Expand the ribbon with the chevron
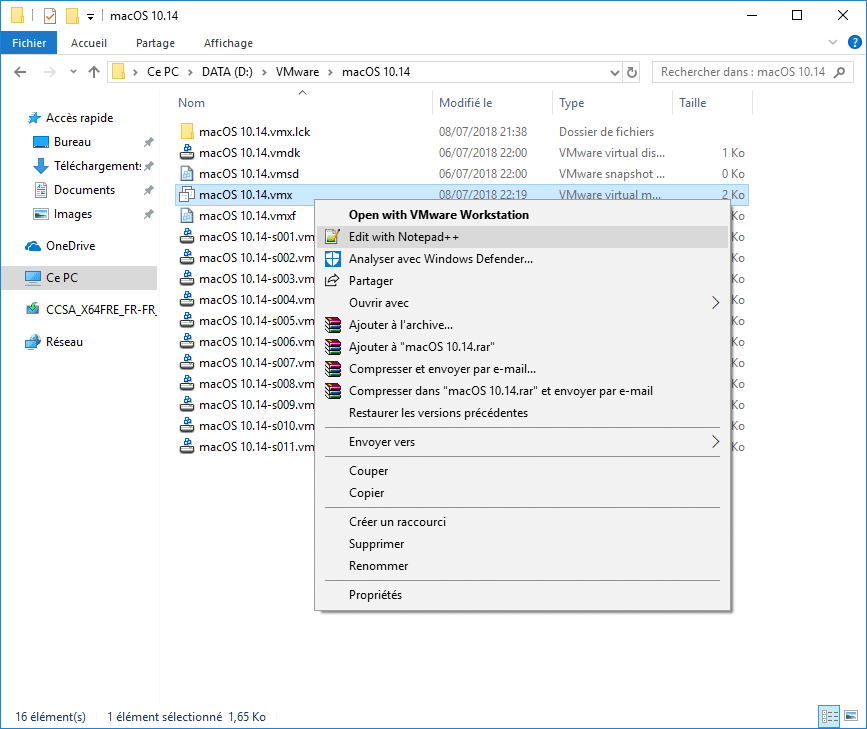This screenshot has height=729, width=867. 833,42
